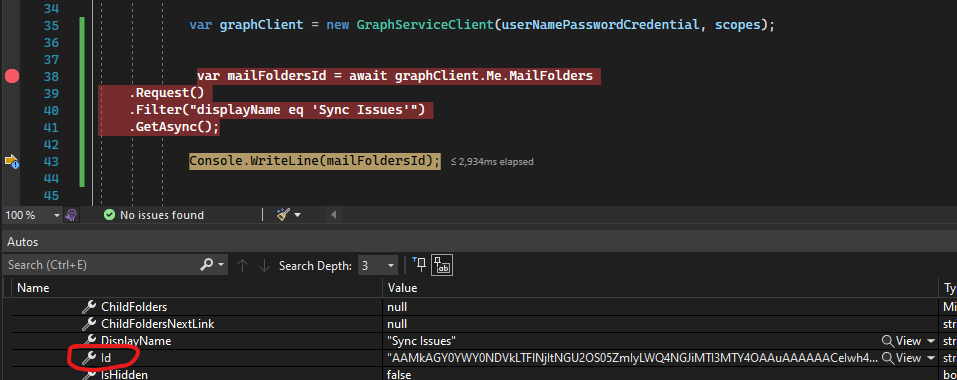
Task: Open View visualizer for DisplayName value
Action: (x=901, y=341)
